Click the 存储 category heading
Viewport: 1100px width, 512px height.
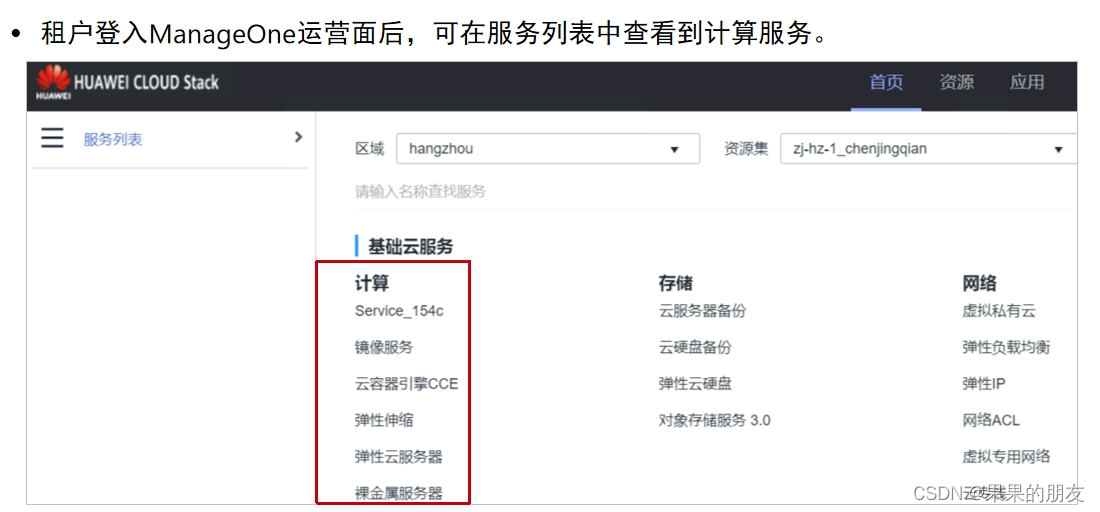pyautogui.click(x=676, y=283)
